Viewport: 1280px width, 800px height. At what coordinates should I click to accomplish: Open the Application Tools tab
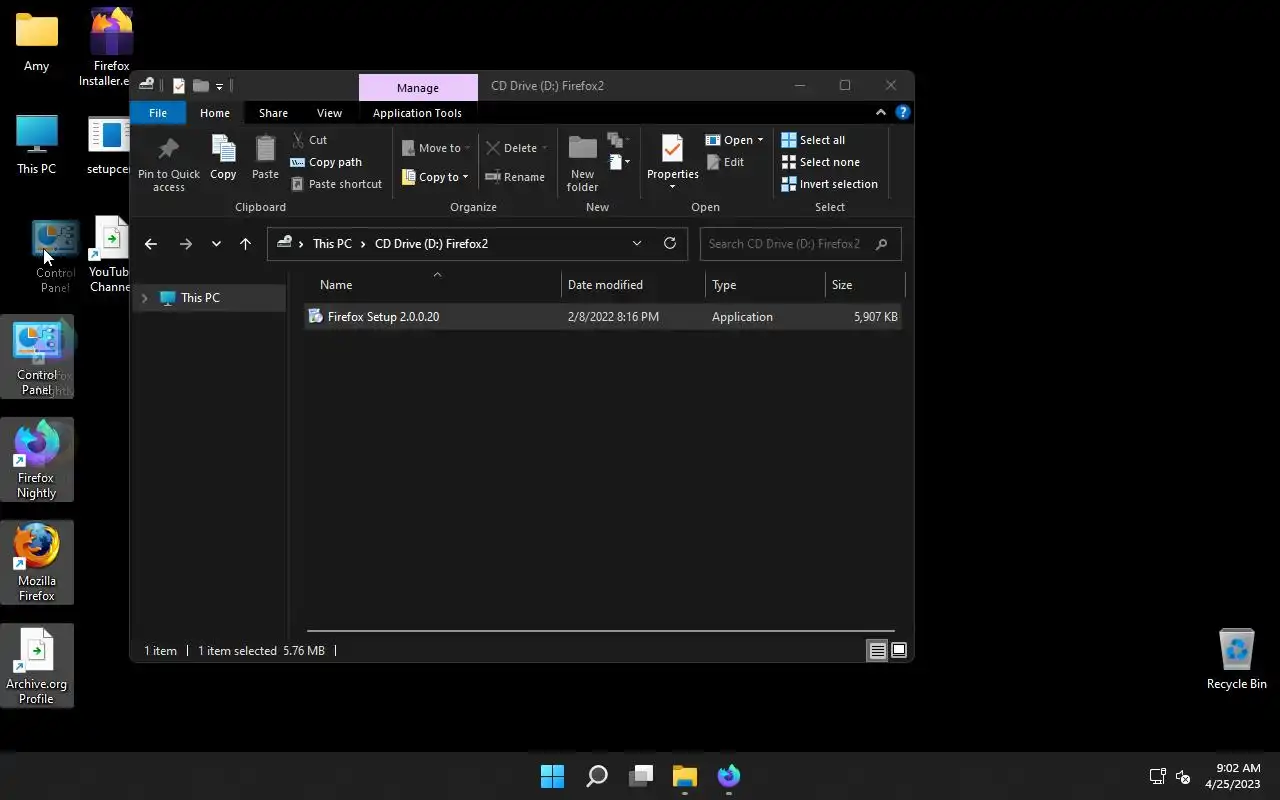(417, 113)
